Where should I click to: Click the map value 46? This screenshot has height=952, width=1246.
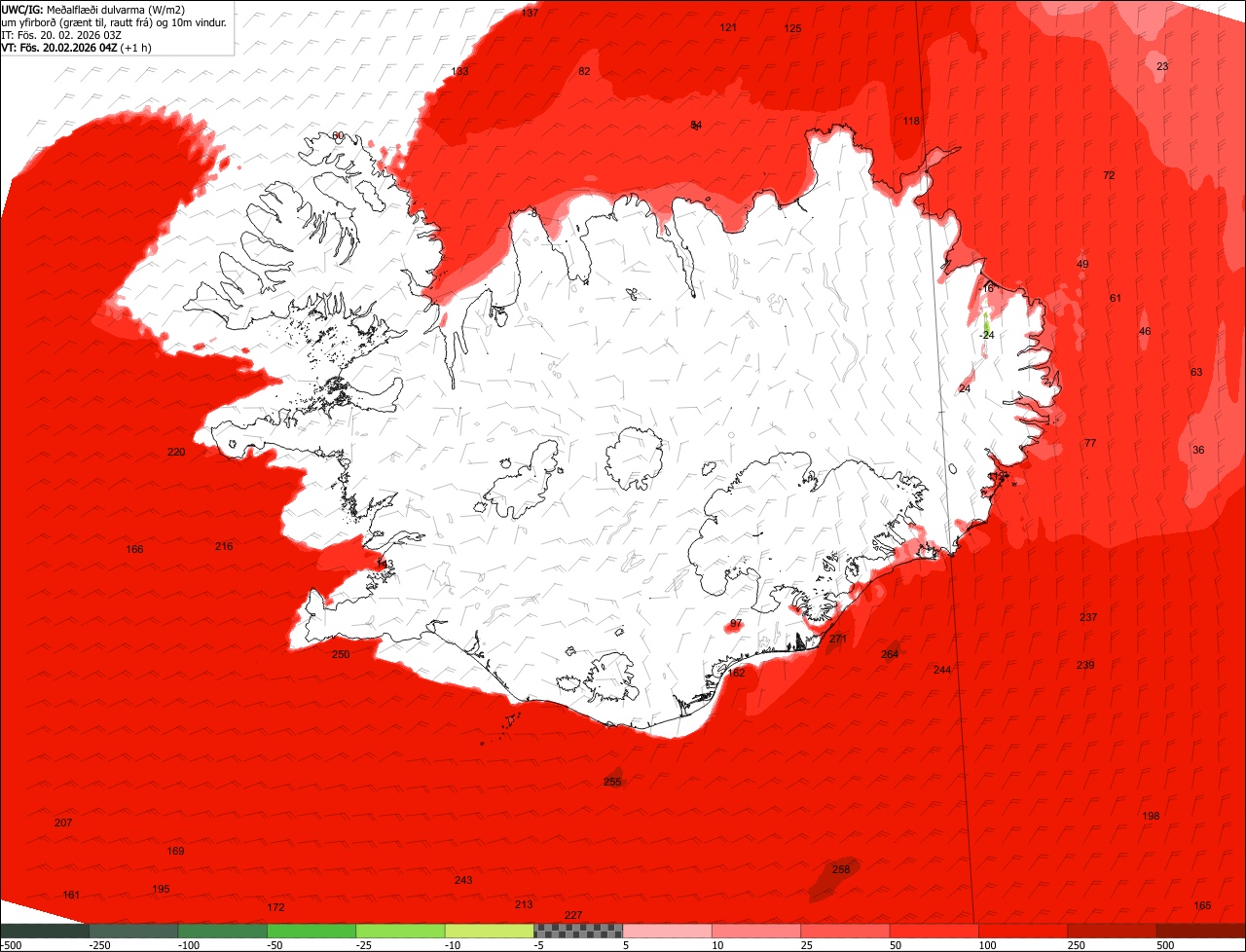(1145, 331)
